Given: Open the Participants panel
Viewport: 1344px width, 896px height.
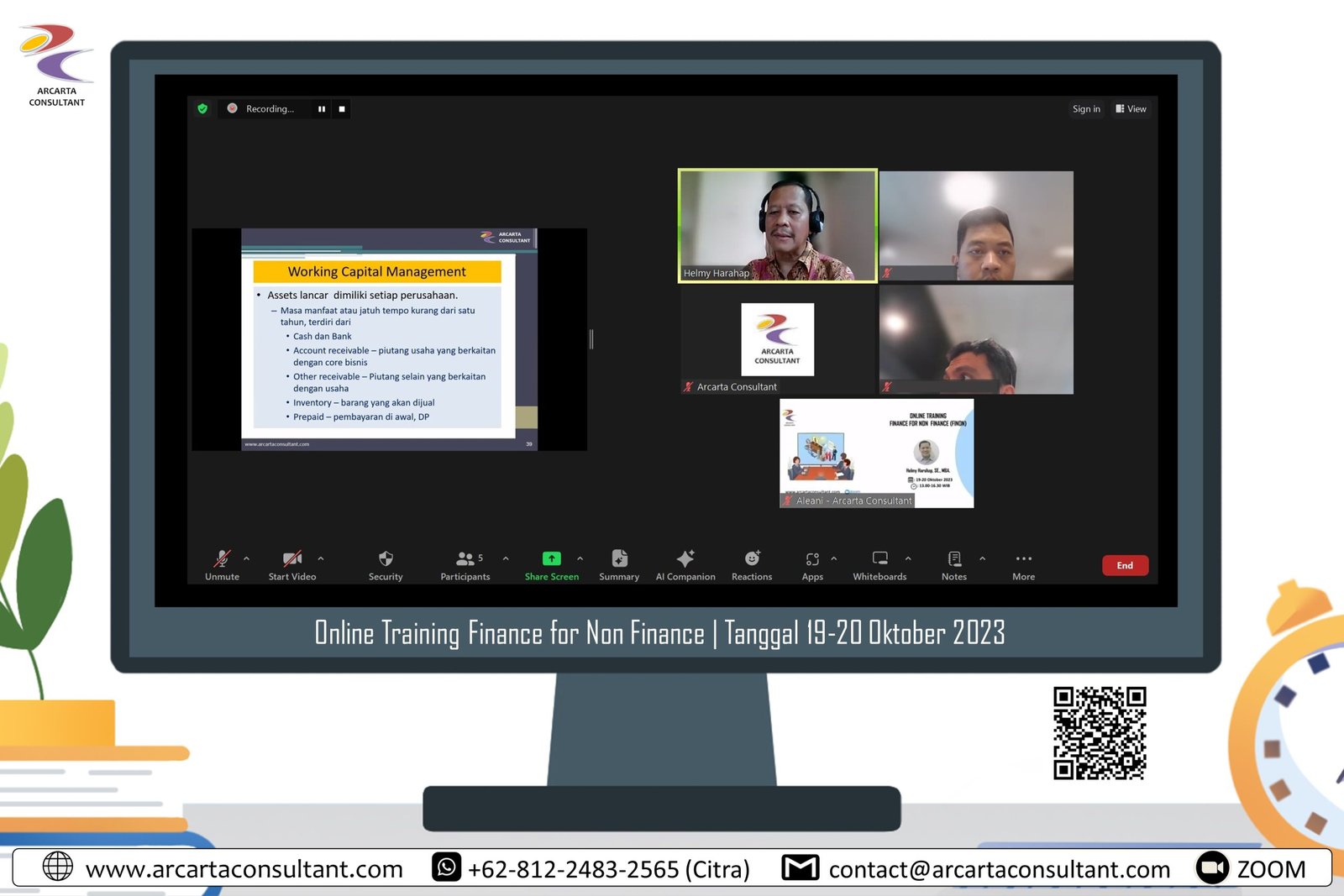Looking at the screenshot, I should (x=465, y=560).
